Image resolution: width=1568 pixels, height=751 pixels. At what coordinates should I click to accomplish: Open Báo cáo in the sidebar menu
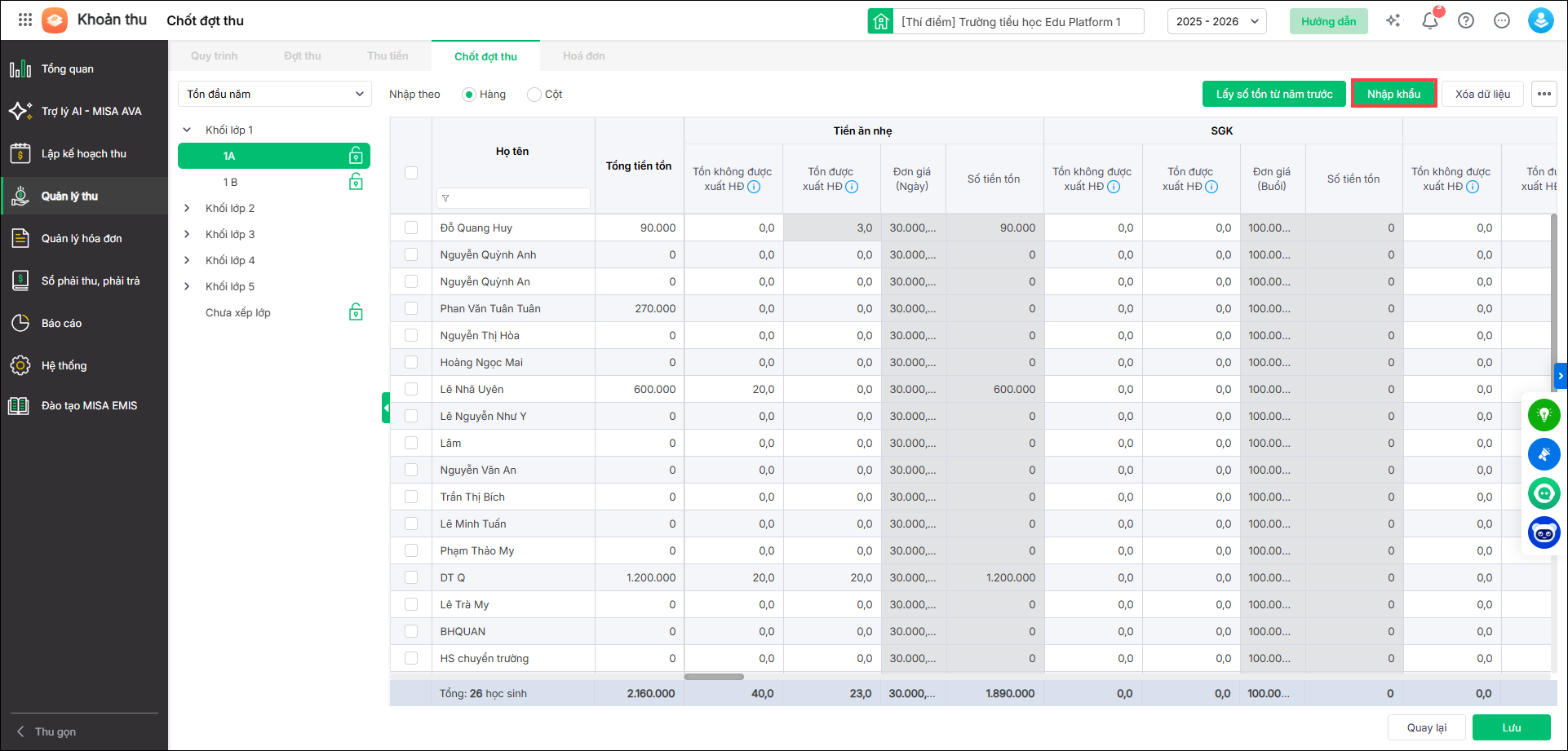62,324
